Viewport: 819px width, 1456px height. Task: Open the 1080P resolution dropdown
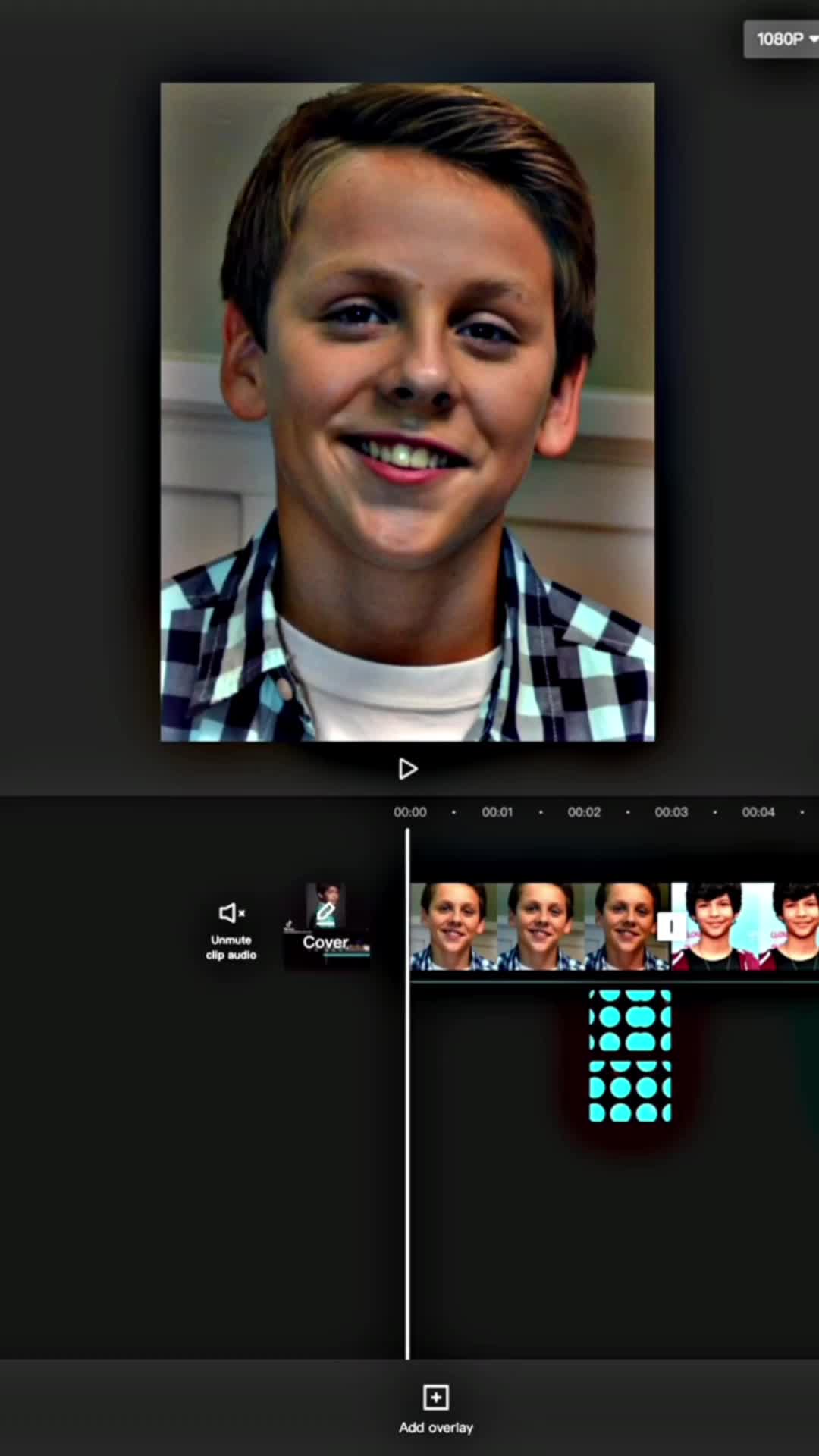[783, 39]
